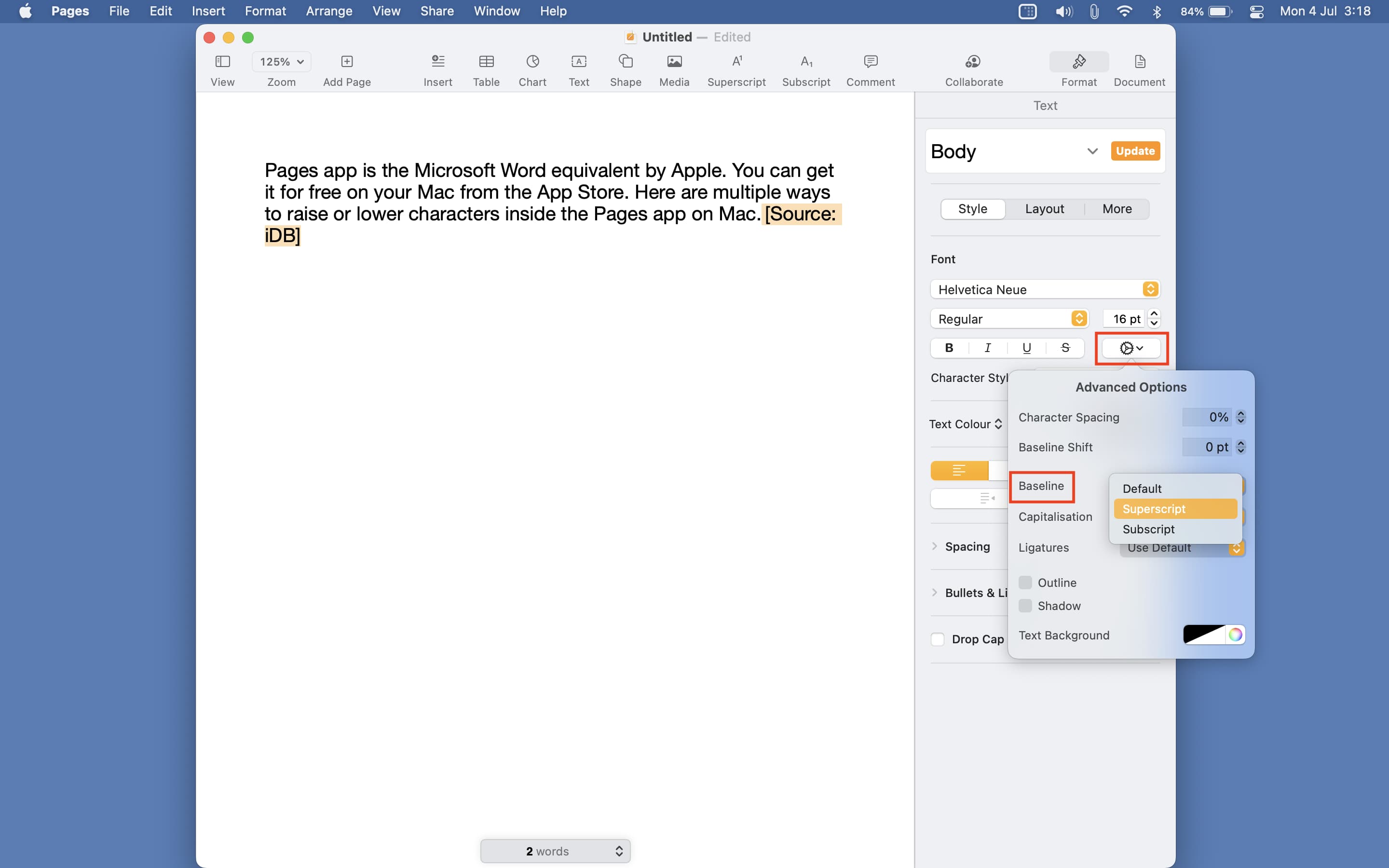Choose Default from the Baseline menu
Image resolution: width=1389 pixels, height=868 pixels.
(x=1175, y=488)
